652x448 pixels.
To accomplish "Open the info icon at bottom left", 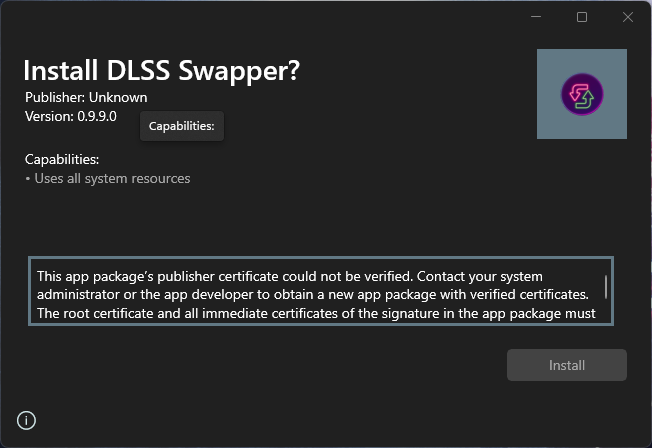I will [26, 420].
